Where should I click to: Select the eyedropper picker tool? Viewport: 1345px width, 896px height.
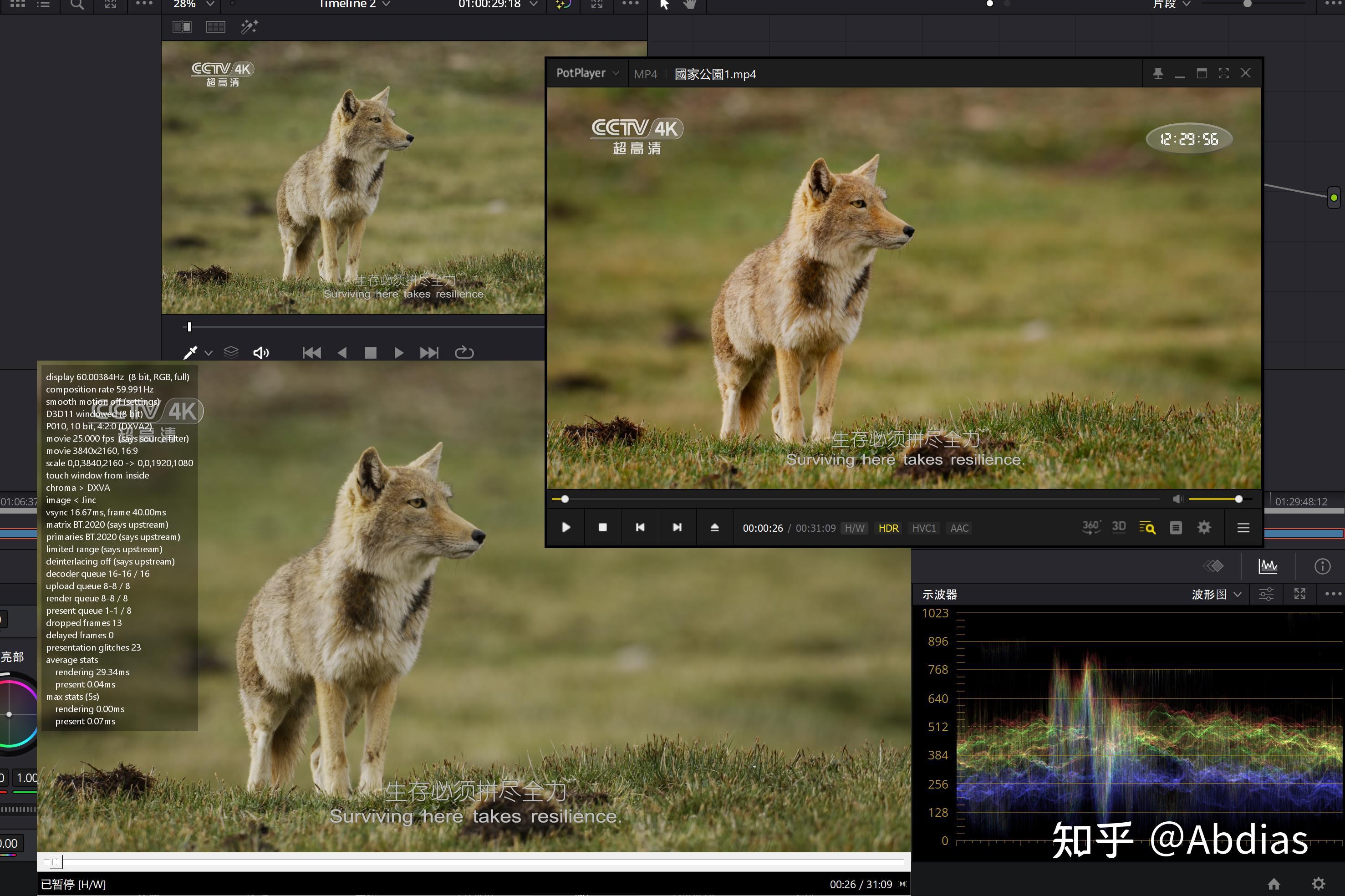(x=190, y=352)
